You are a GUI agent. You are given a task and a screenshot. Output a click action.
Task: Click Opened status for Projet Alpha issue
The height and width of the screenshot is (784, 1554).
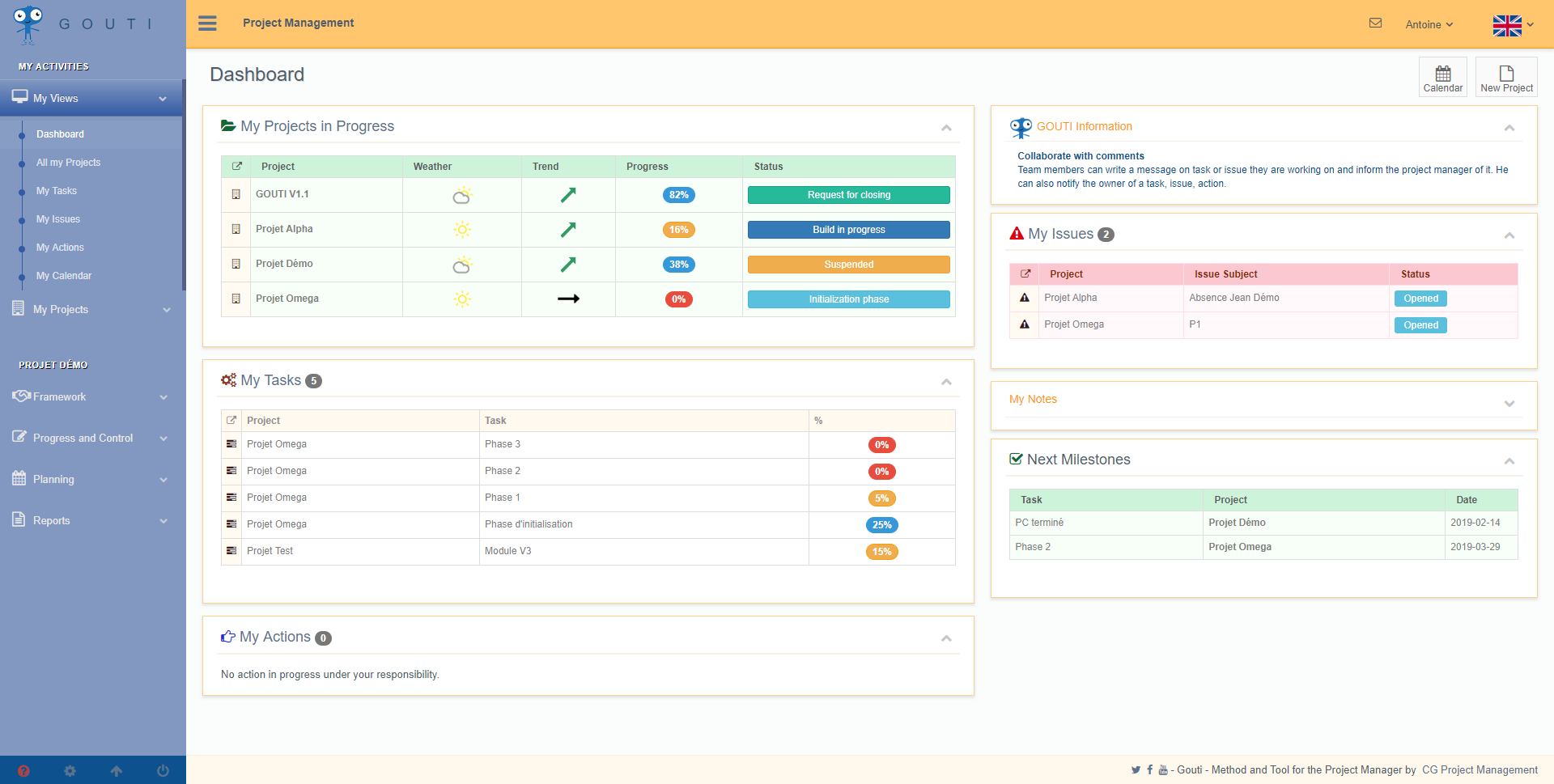1420,299
